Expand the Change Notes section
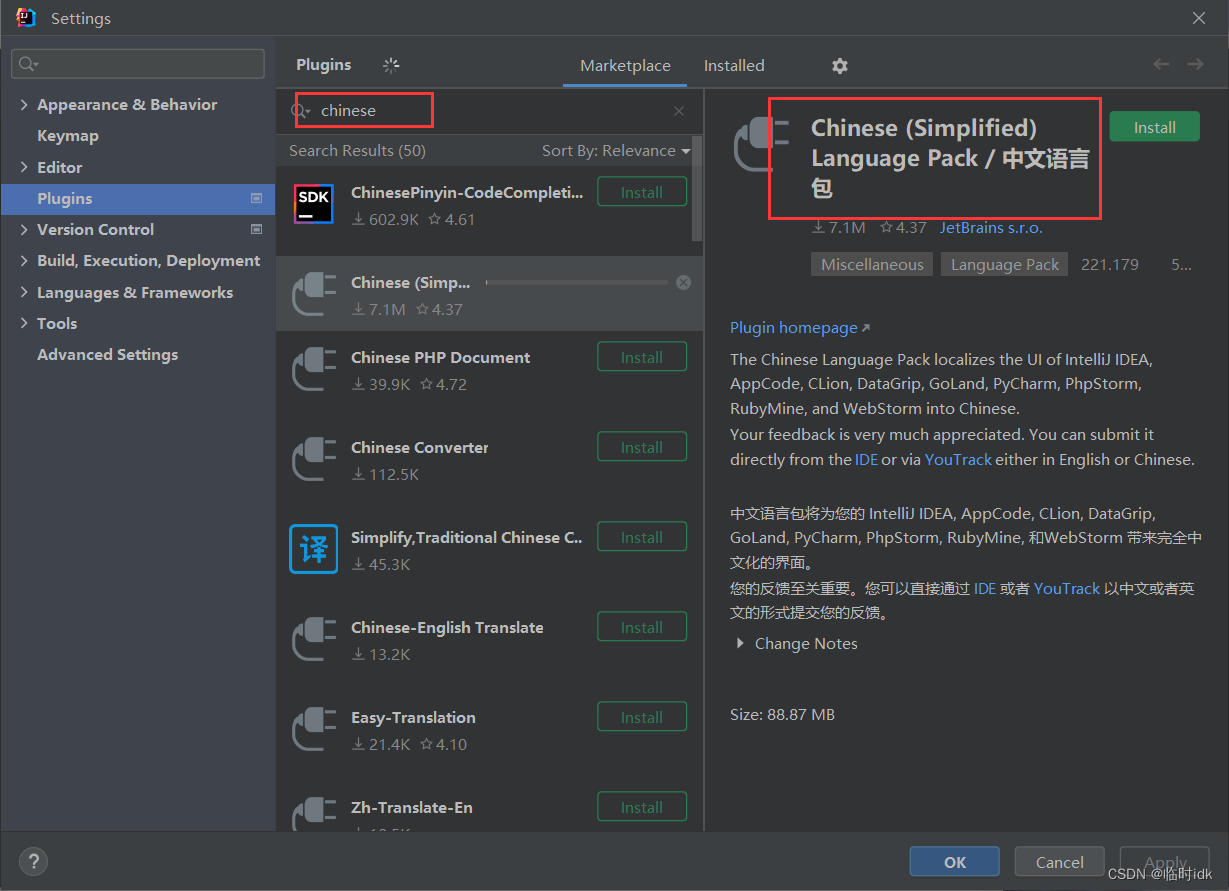The height and width of the screenshot is (891, 1229). point(740,644)
